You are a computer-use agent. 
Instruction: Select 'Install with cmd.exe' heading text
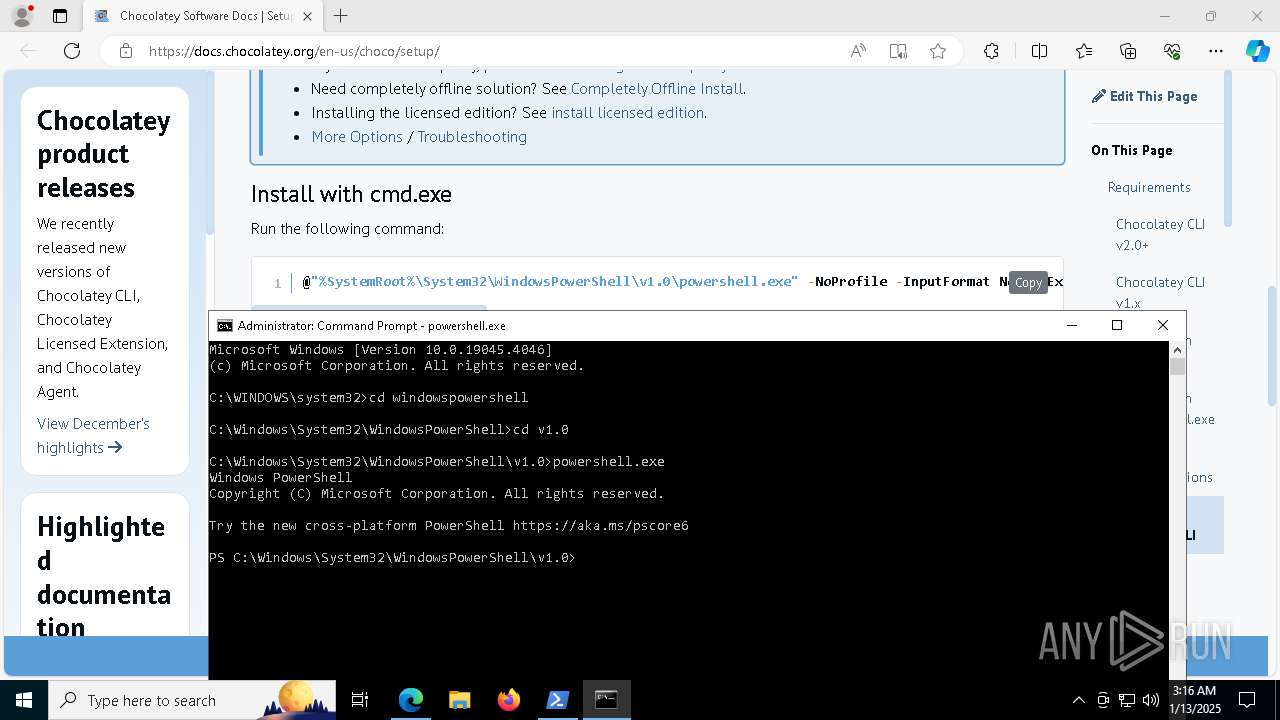tap(351, 194)
